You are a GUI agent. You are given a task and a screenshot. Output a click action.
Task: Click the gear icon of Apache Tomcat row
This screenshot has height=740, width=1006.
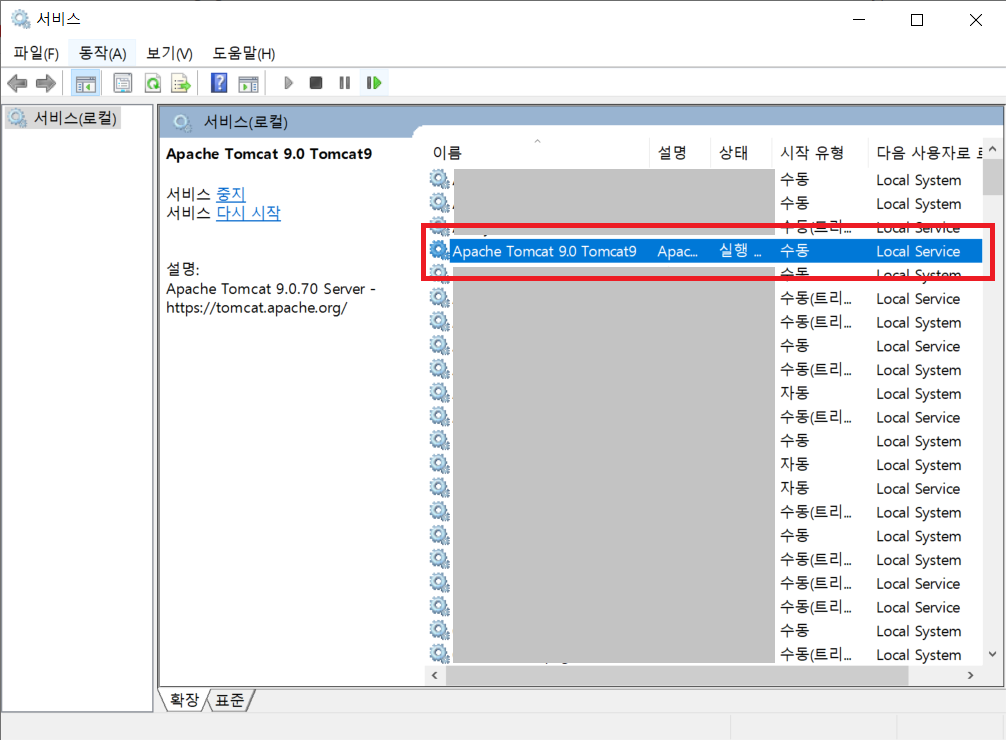[x=439, y=250]
